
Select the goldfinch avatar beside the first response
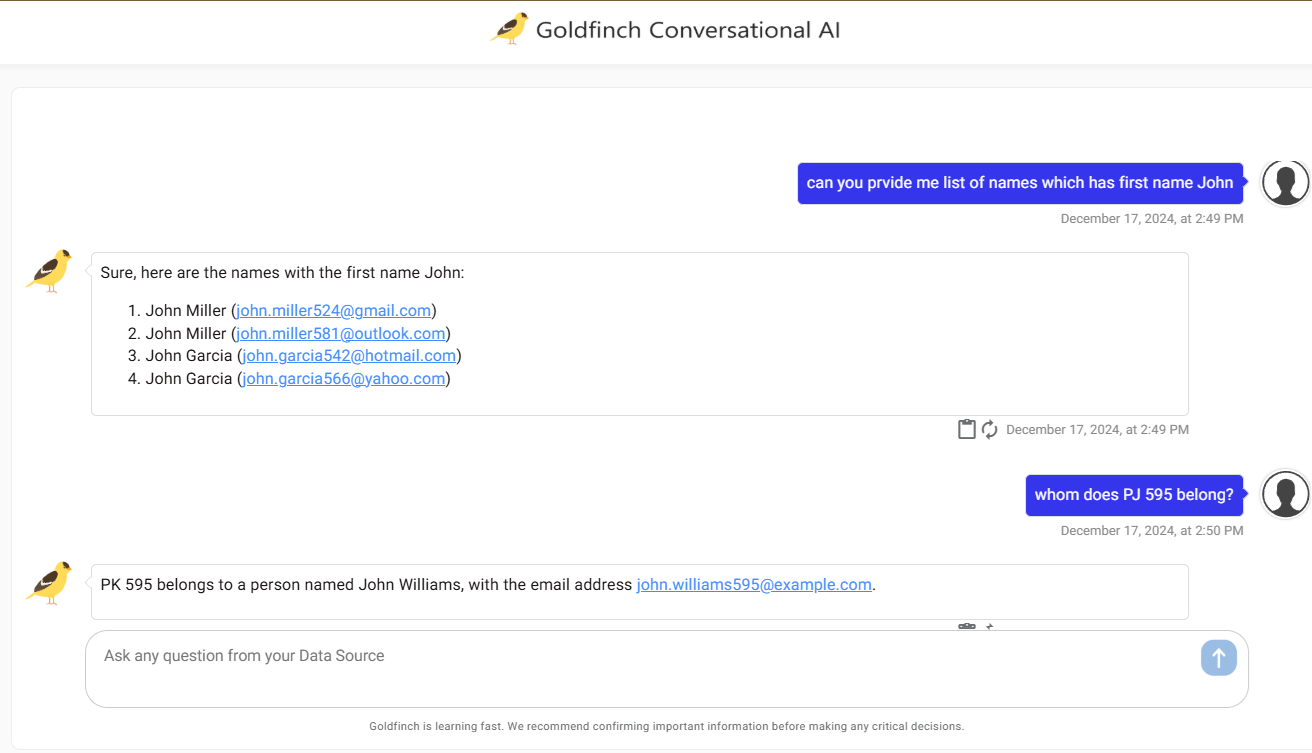coord(48,271)
